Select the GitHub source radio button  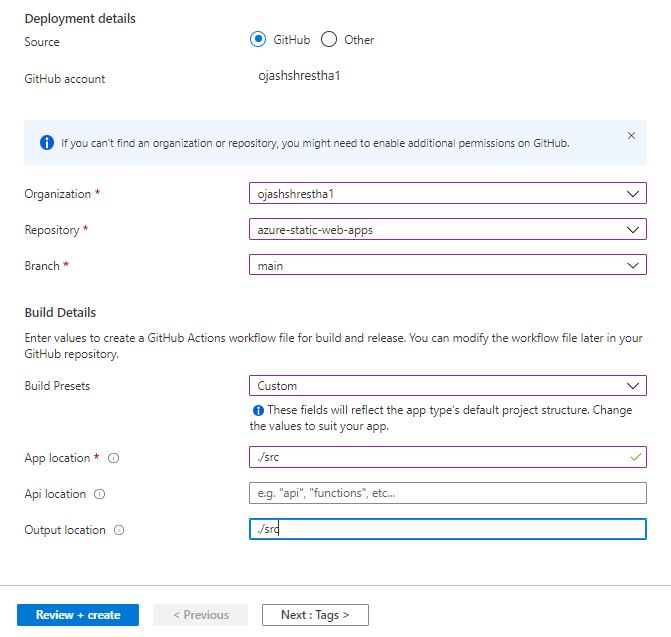[258, 40]
